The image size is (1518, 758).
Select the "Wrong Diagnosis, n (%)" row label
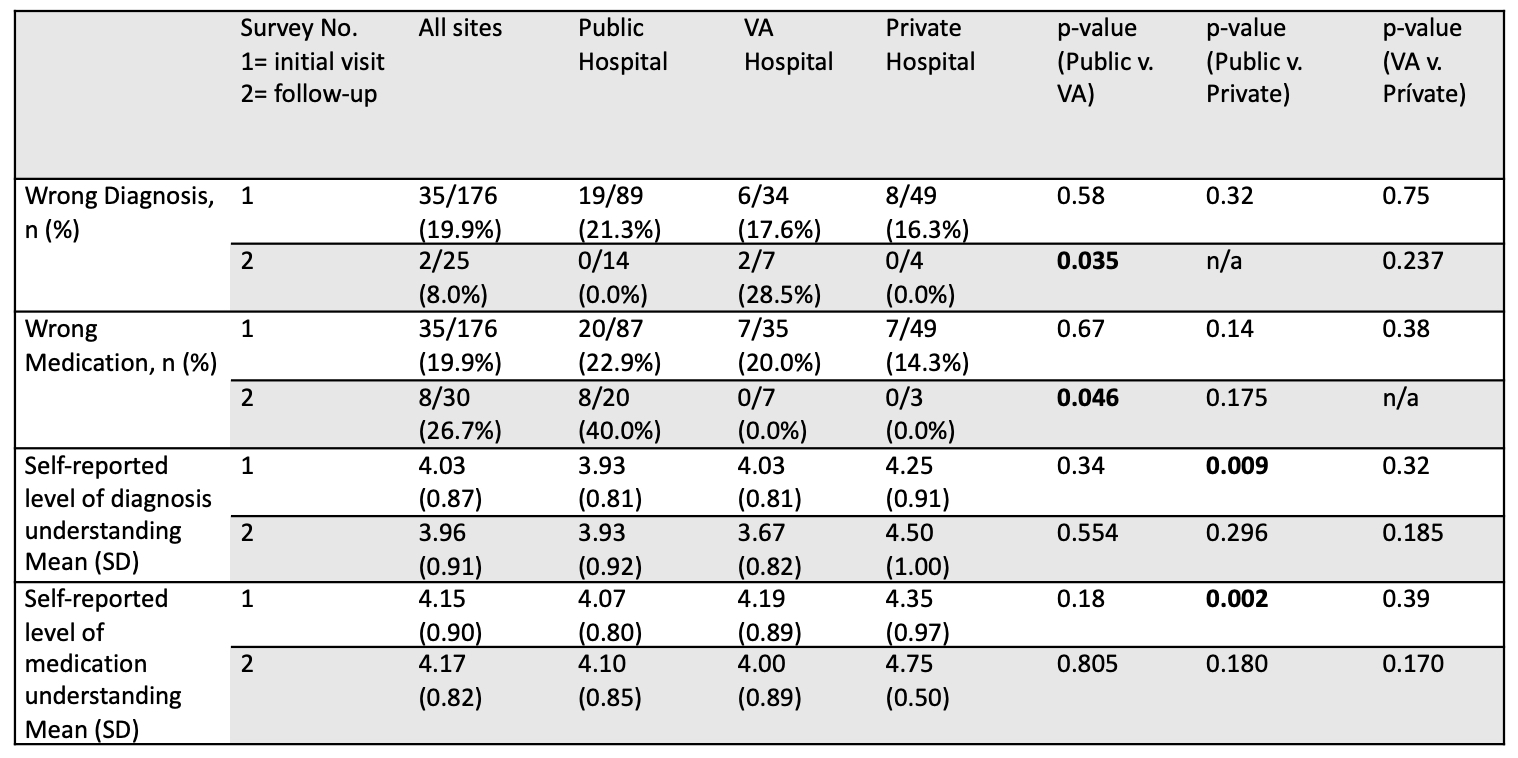point(120,212)
